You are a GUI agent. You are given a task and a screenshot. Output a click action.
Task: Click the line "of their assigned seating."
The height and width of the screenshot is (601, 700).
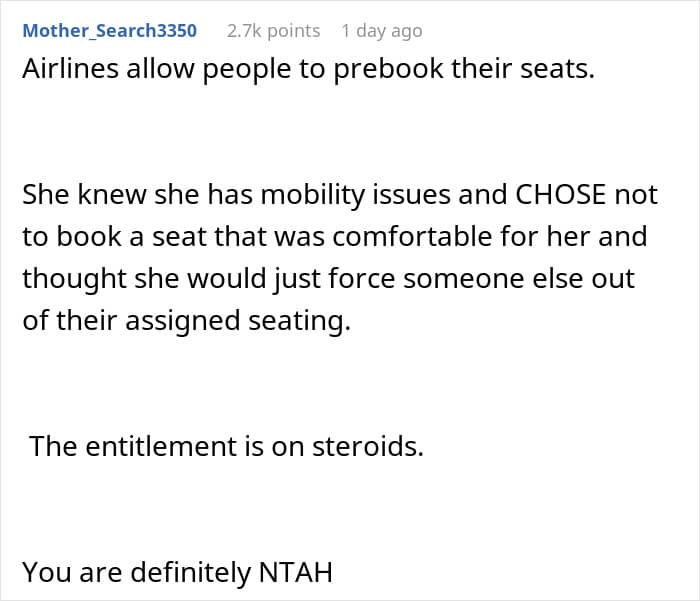coord(187,321)
